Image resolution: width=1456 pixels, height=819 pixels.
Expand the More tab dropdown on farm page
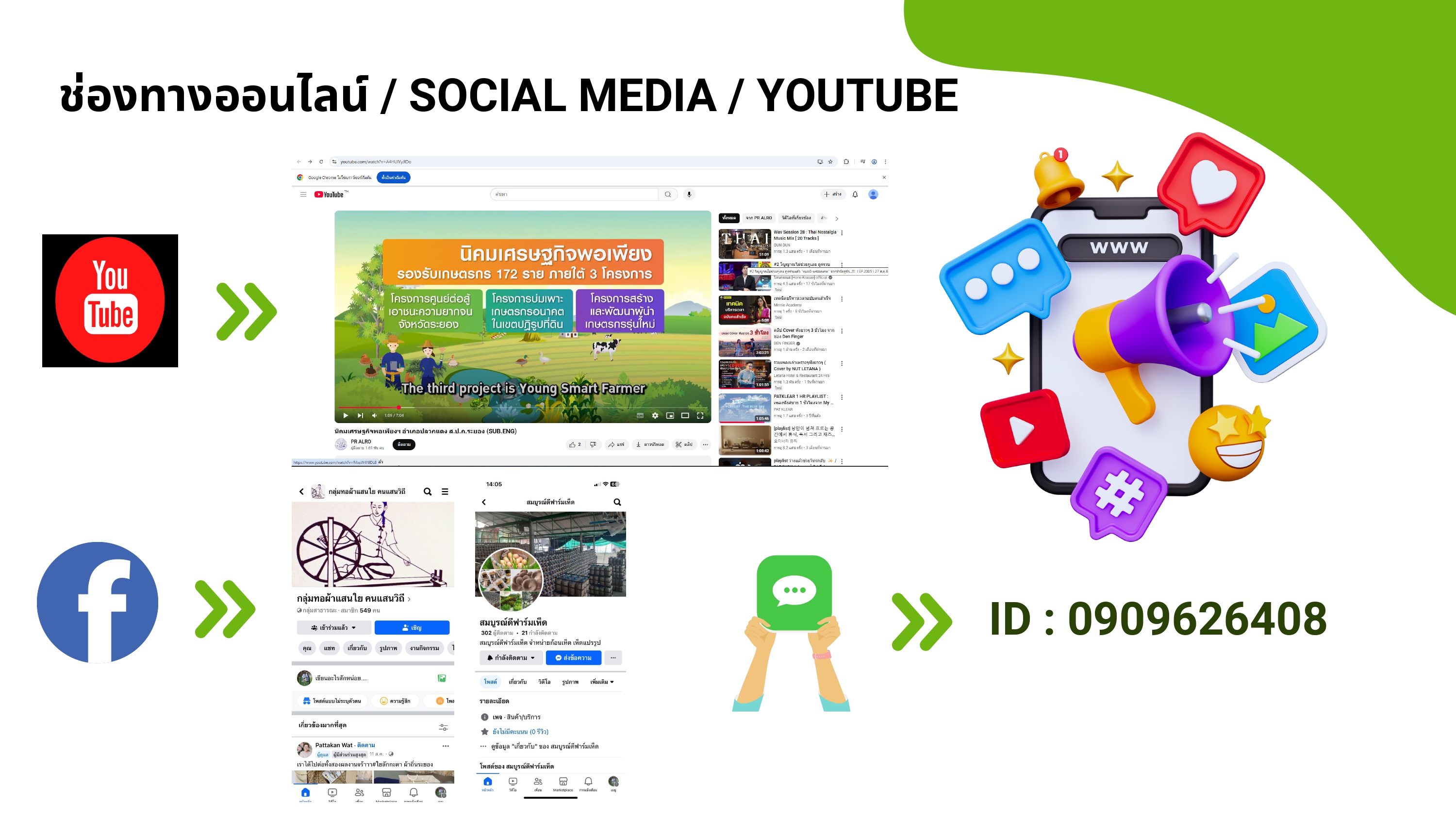[601, 682]
